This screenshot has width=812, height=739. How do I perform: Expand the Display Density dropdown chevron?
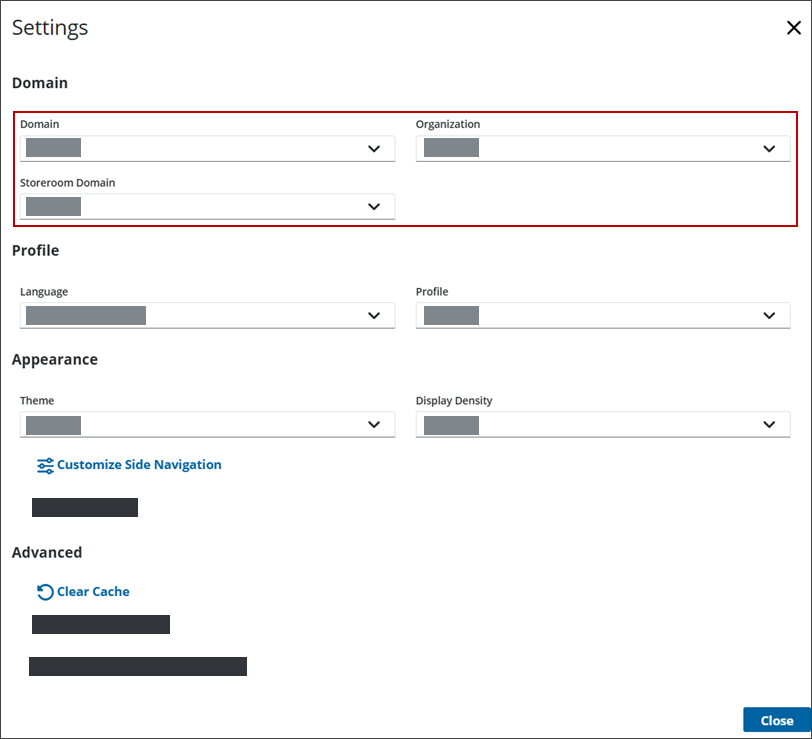[x=769, y=425]
